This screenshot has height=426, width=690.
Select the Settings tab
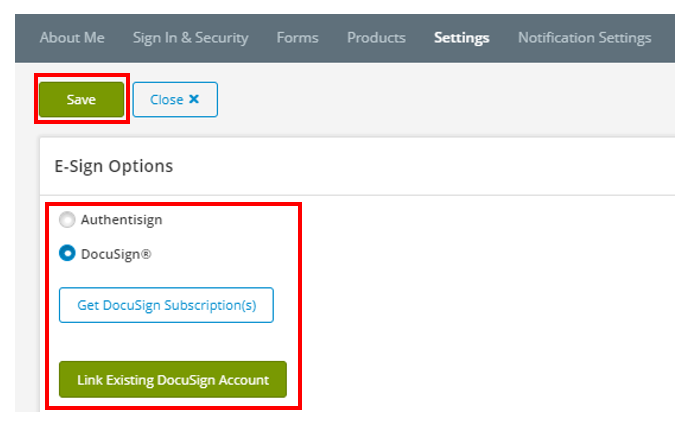tap(462, 38)
